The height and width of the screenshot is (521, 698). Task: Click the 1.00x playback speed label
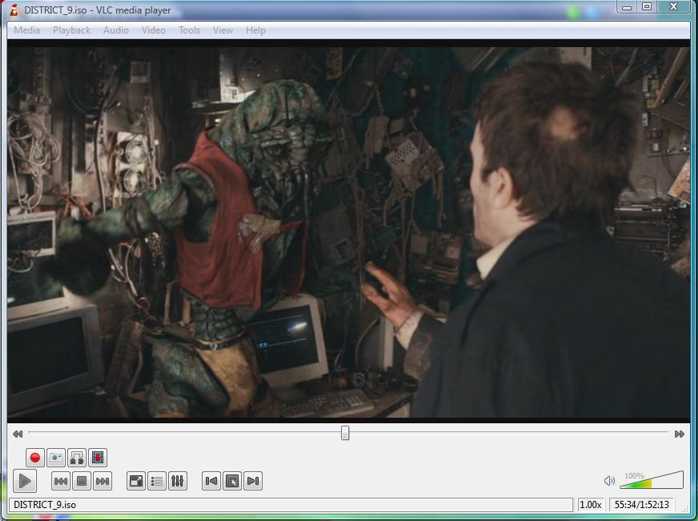tap(590, 505)
